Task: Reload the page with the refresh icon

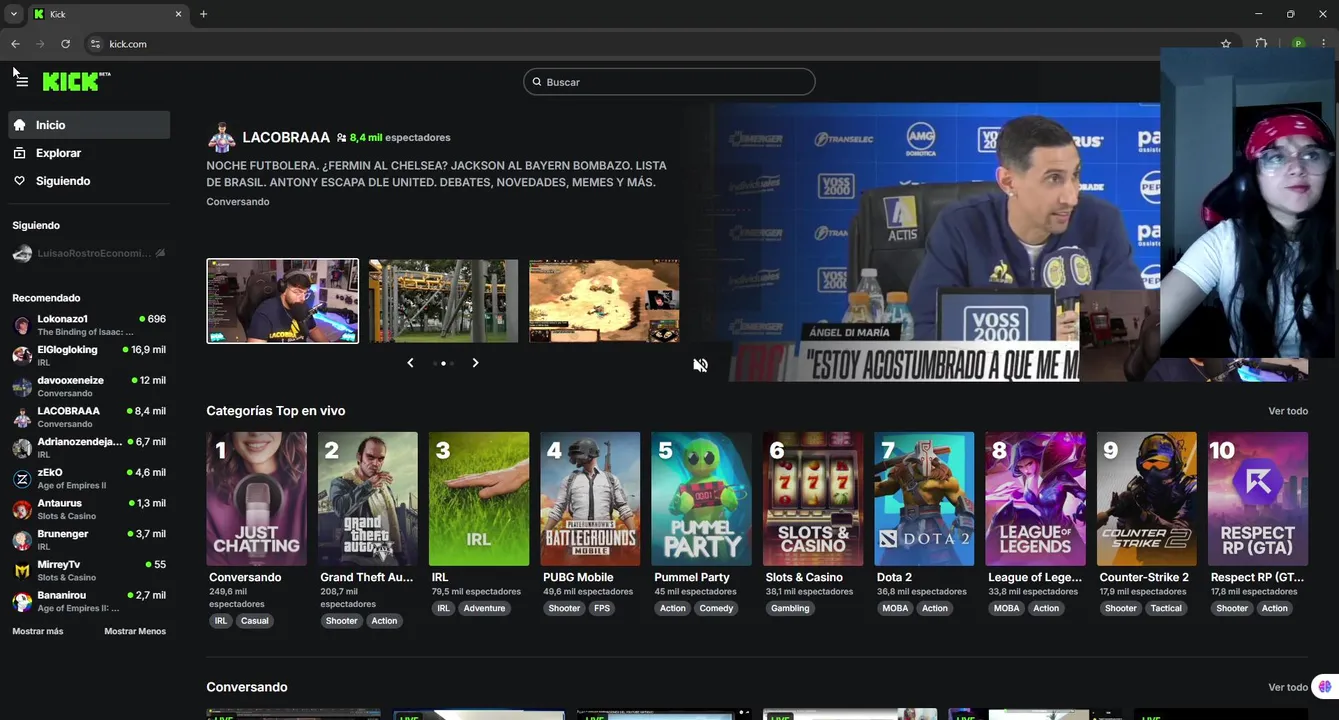Action: pos(65,44)
